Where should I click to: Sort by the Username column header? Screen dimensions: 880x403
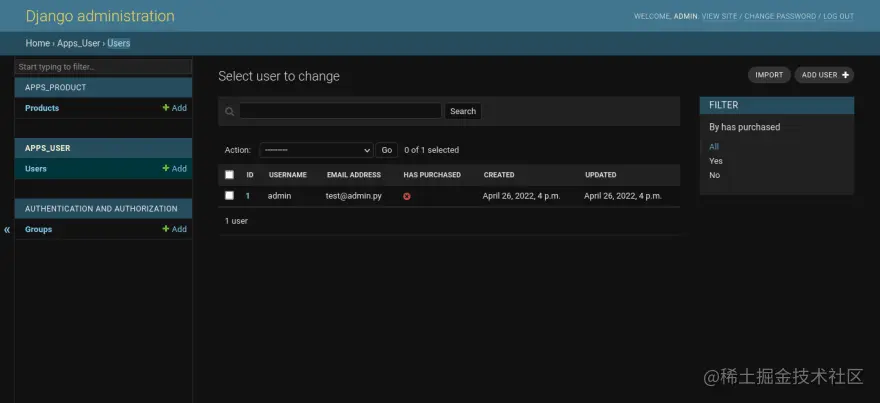(x=288, y=175)
